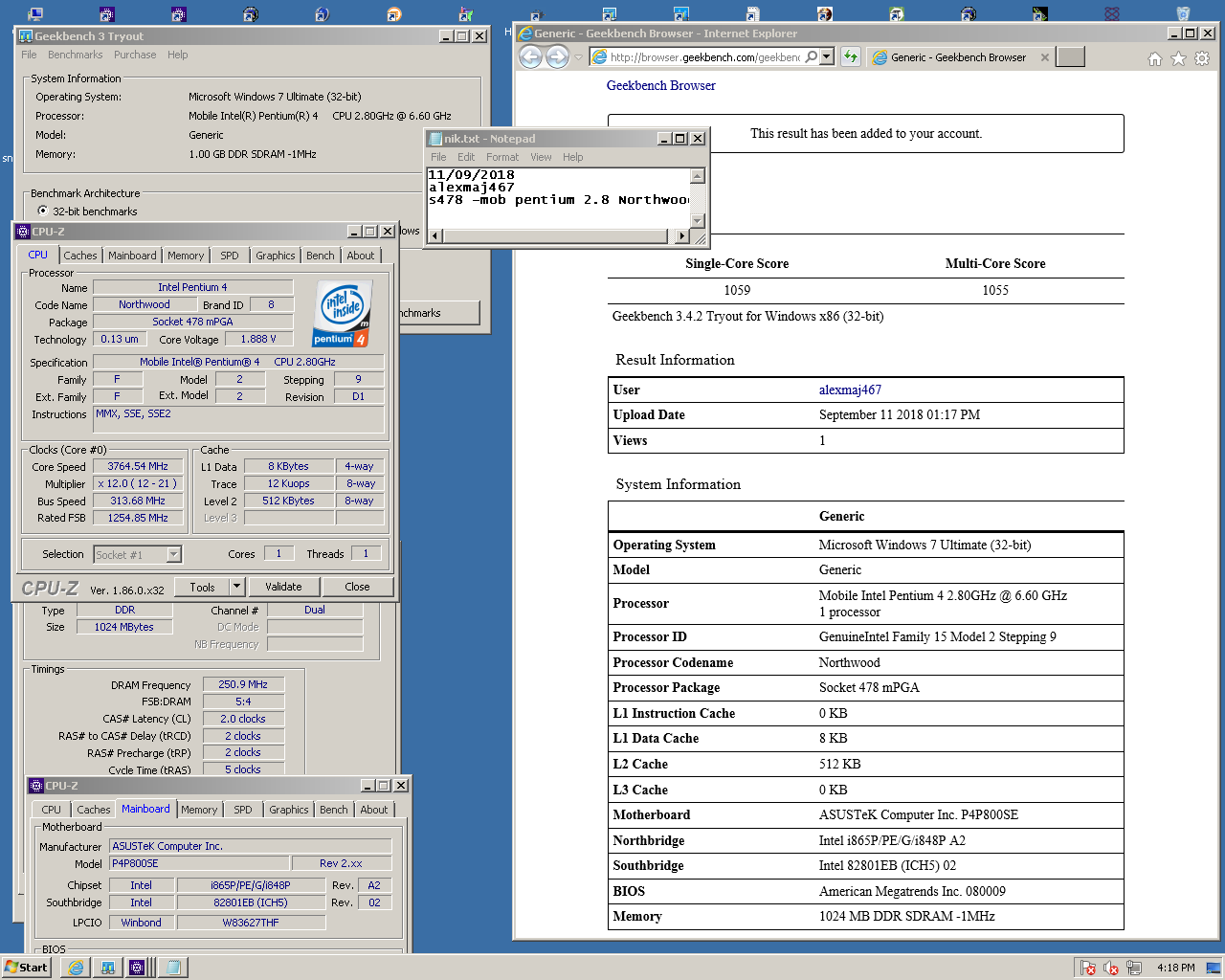Screen dimensions: 1225x980
Task: Select the Computer desktop icon
Action: (35, 13)
